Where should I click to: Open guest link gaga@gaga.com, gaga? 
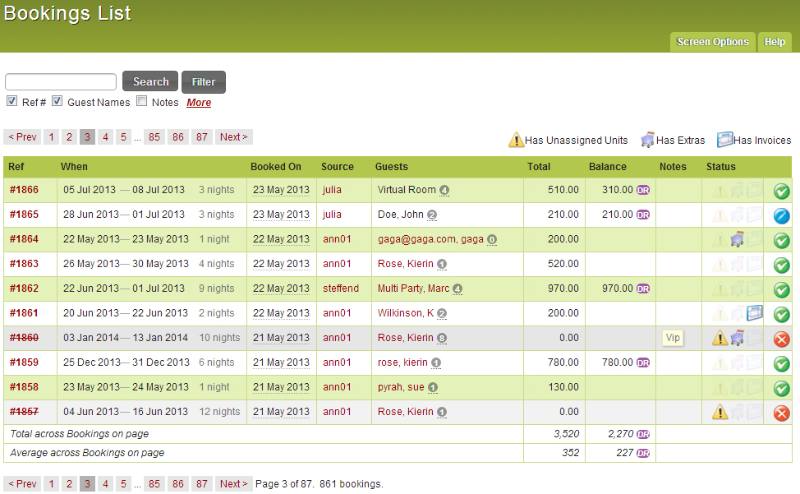pos(430,239)
